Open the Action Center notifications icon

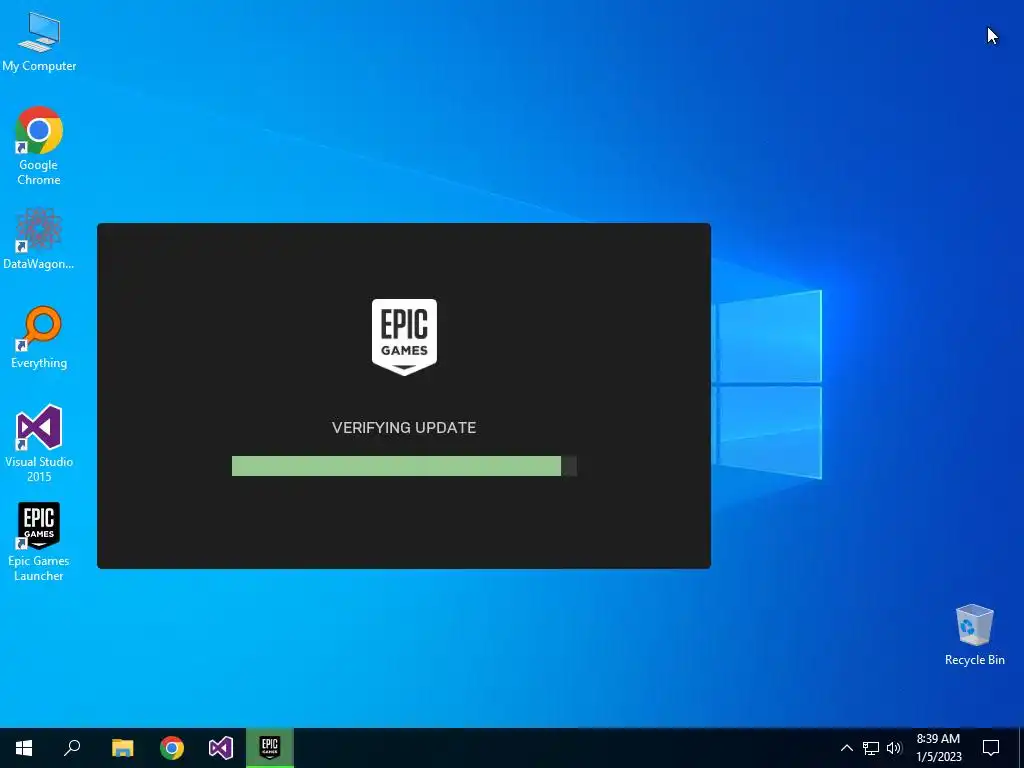pos(991,748)
